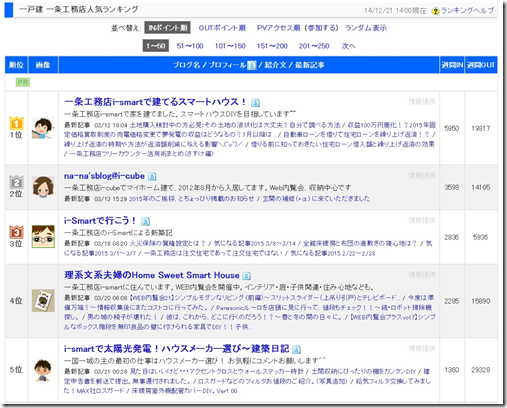Open avatar image of 1位 blog

[43, 128]
